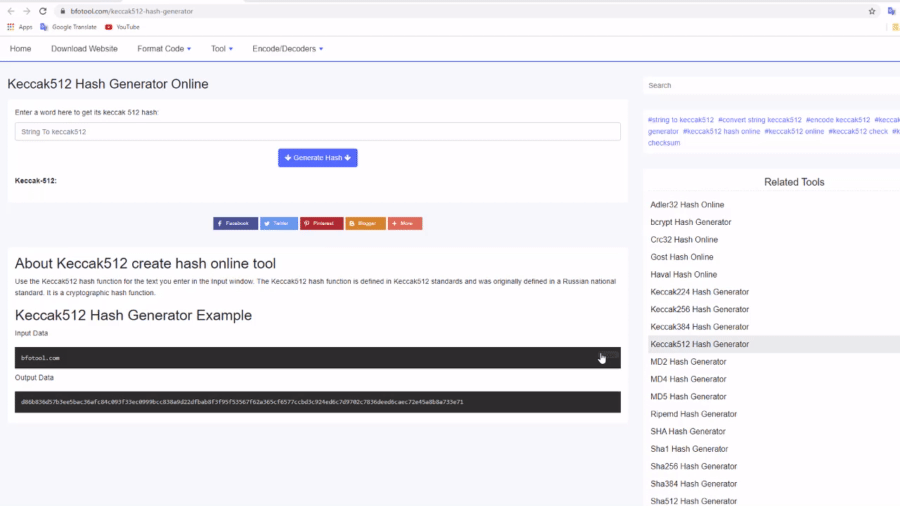Bookmark this page with star icon
Screen dimensions: 900x506
pos(872,11)
